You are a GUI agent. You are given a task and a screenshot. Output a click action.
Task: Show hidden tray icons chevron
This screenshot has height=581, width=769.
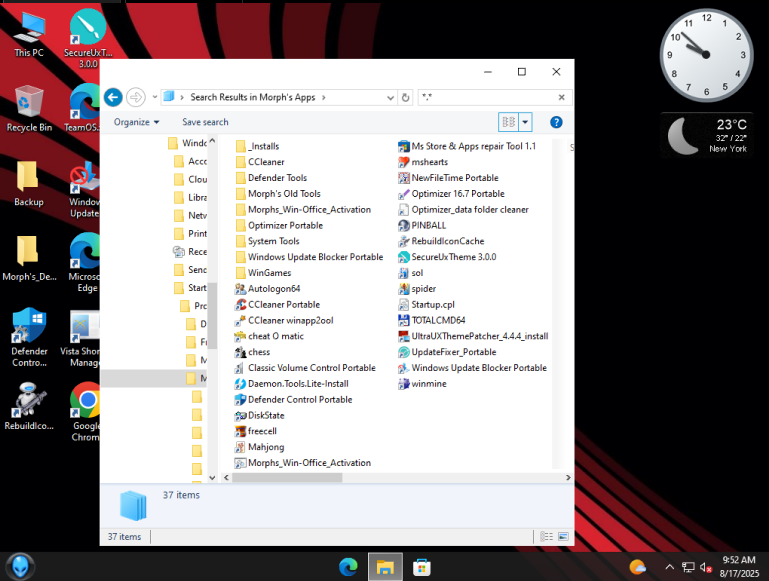click(x=669, y=567)
